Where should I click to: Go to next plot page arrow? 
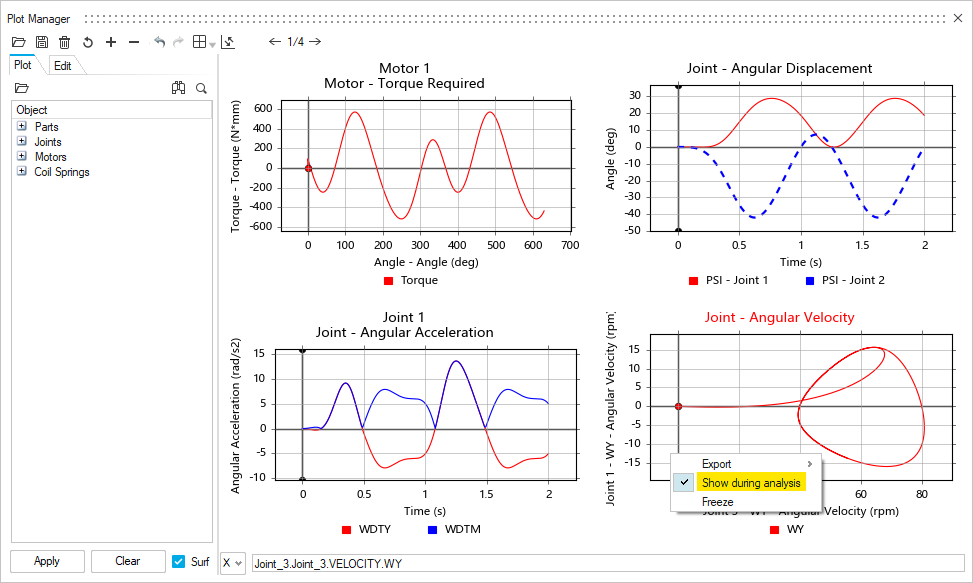pos(315,41)
